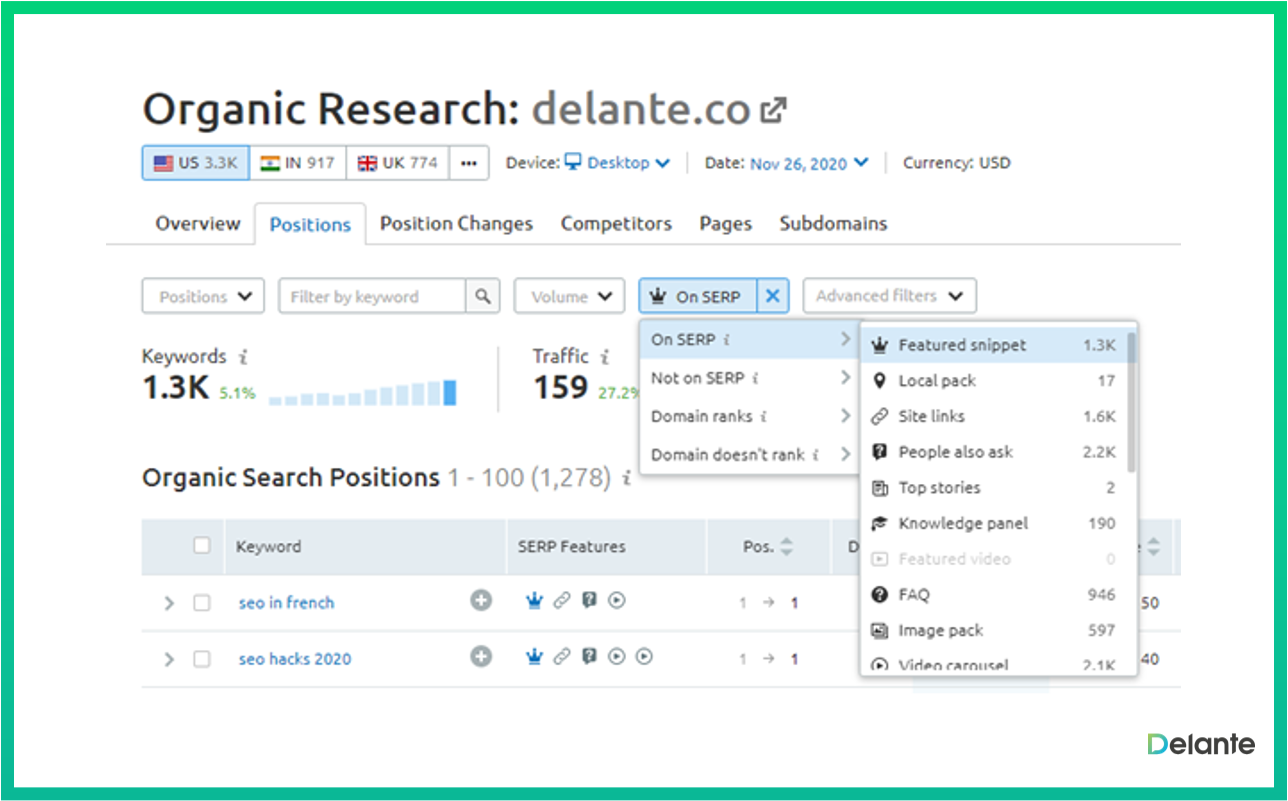Viewport: 1288px width, 801px height.
Task: Remove the On SERP filter with X
Action: pos(773,296)
